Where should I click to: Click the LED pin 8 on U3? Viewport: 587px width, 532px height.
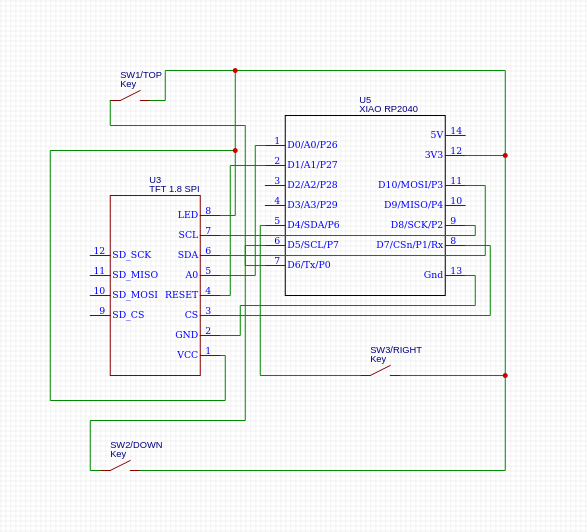pyautogui.click(x=210, y=215)
